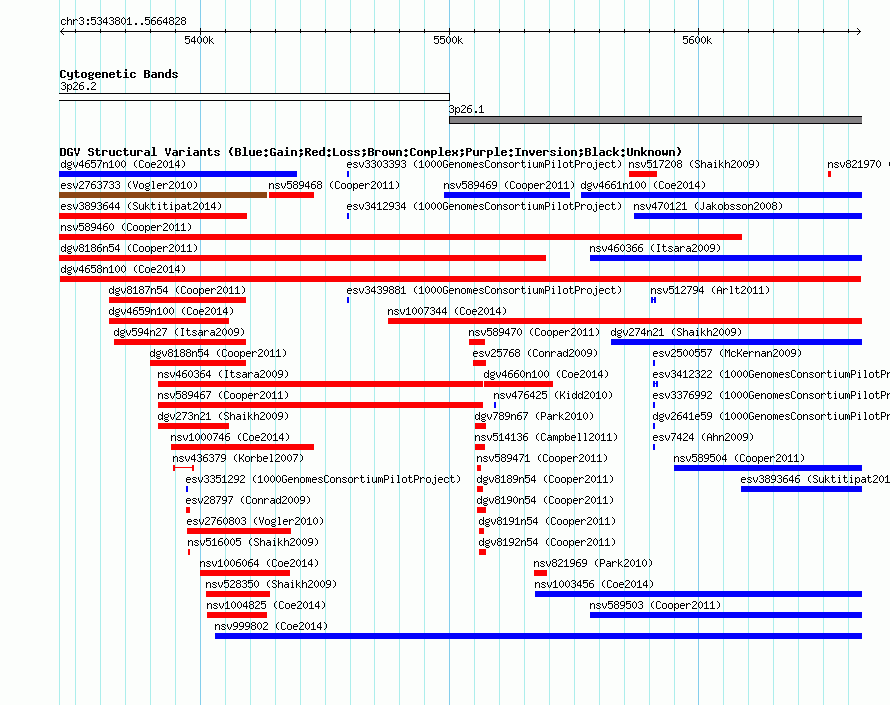Open the nsv589470 (Cooper2011) label
Screen dimensions: 890x705
[534, 333]
